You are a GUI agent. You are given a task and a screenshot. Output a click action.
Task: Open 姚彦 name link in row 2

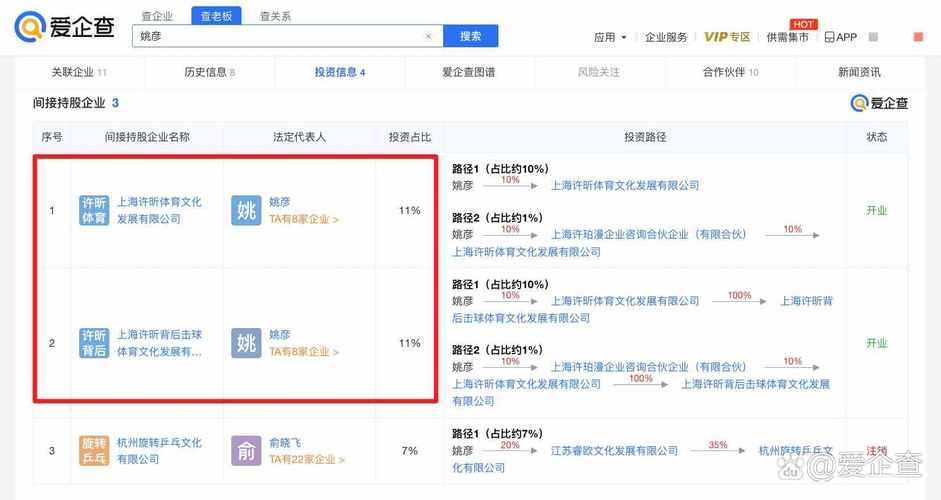coord(280,334)
